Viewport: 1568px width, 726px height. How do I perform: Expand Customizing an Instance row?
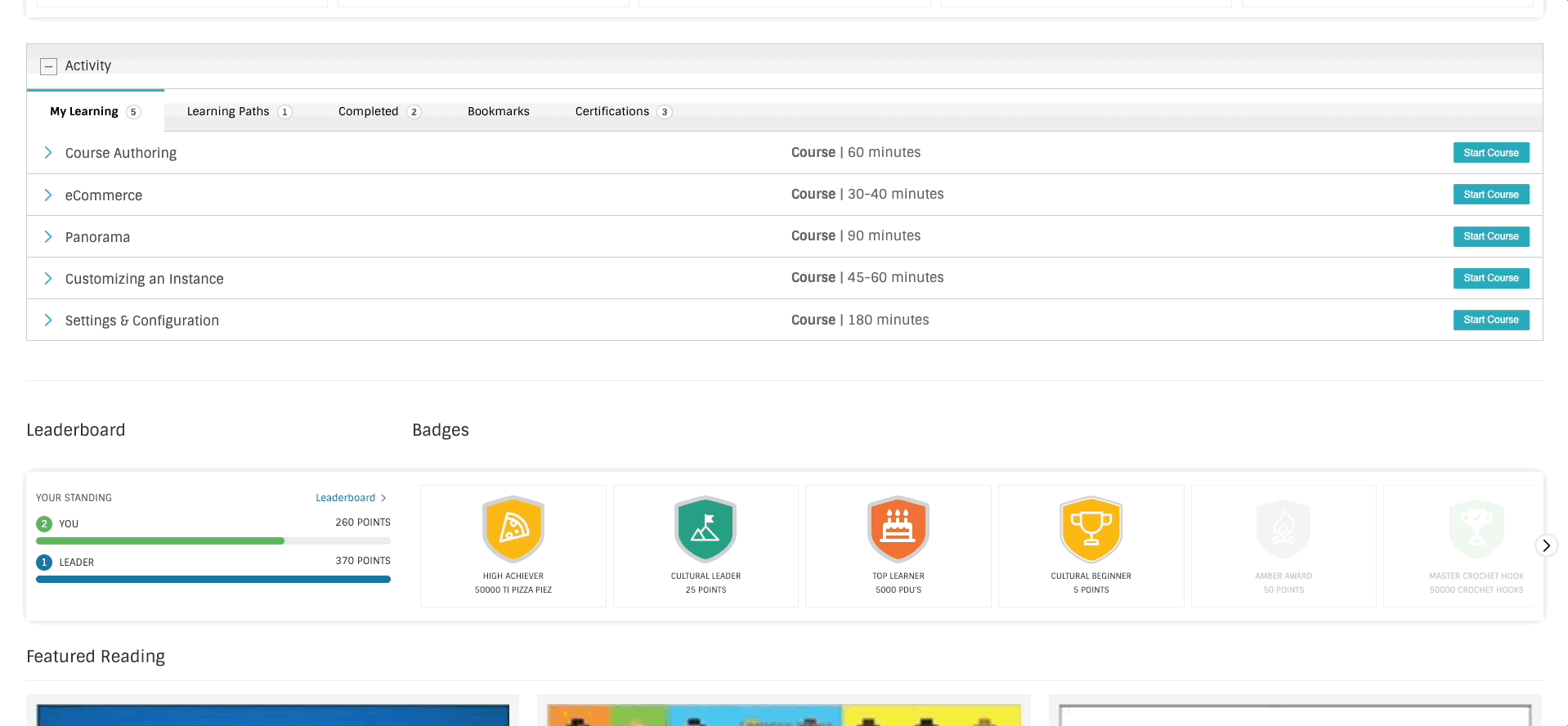[x=48, y=278]
